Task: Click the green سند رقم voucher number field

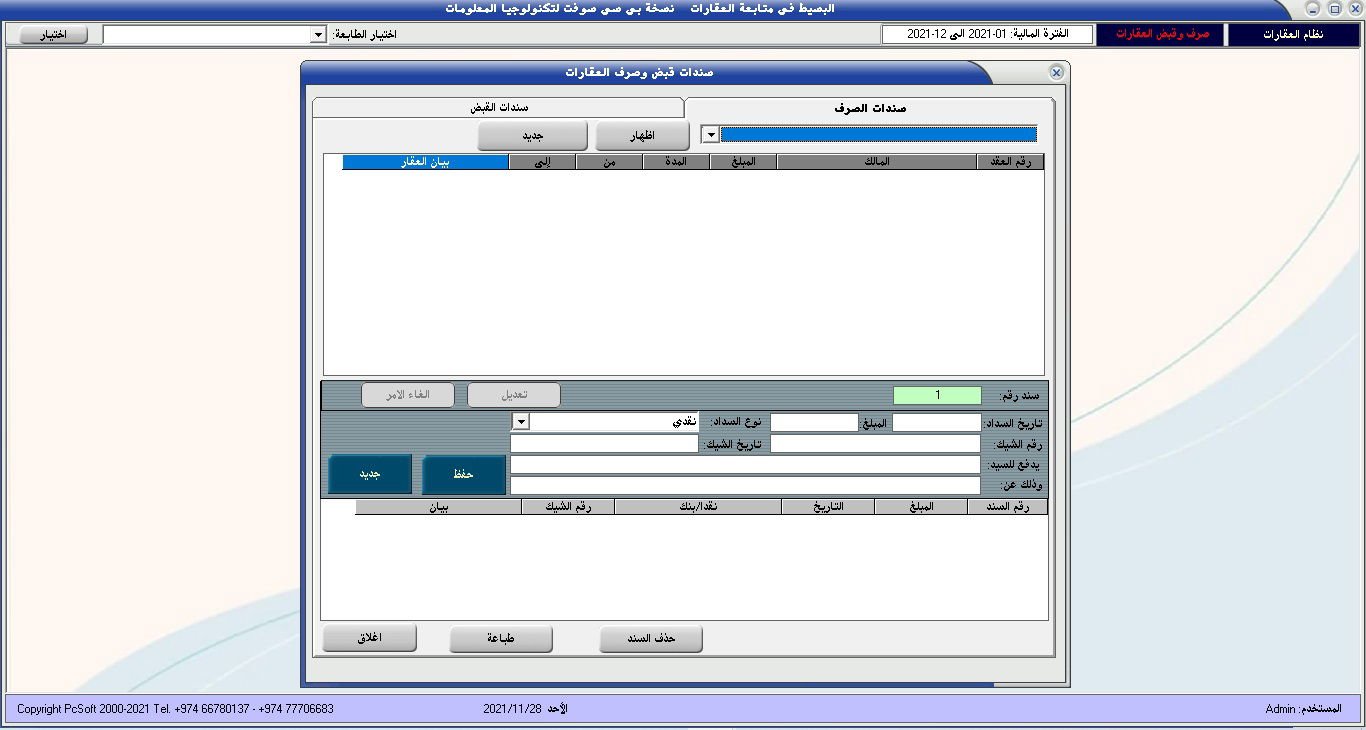Action: pos(937,394)
